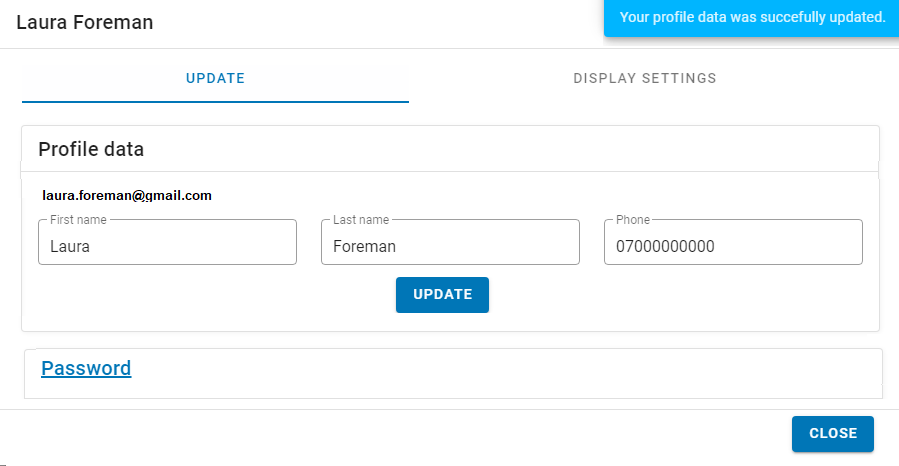The image size is (899, 466).
Task: Click the Profile data section heading
Action: coord(91,150)
